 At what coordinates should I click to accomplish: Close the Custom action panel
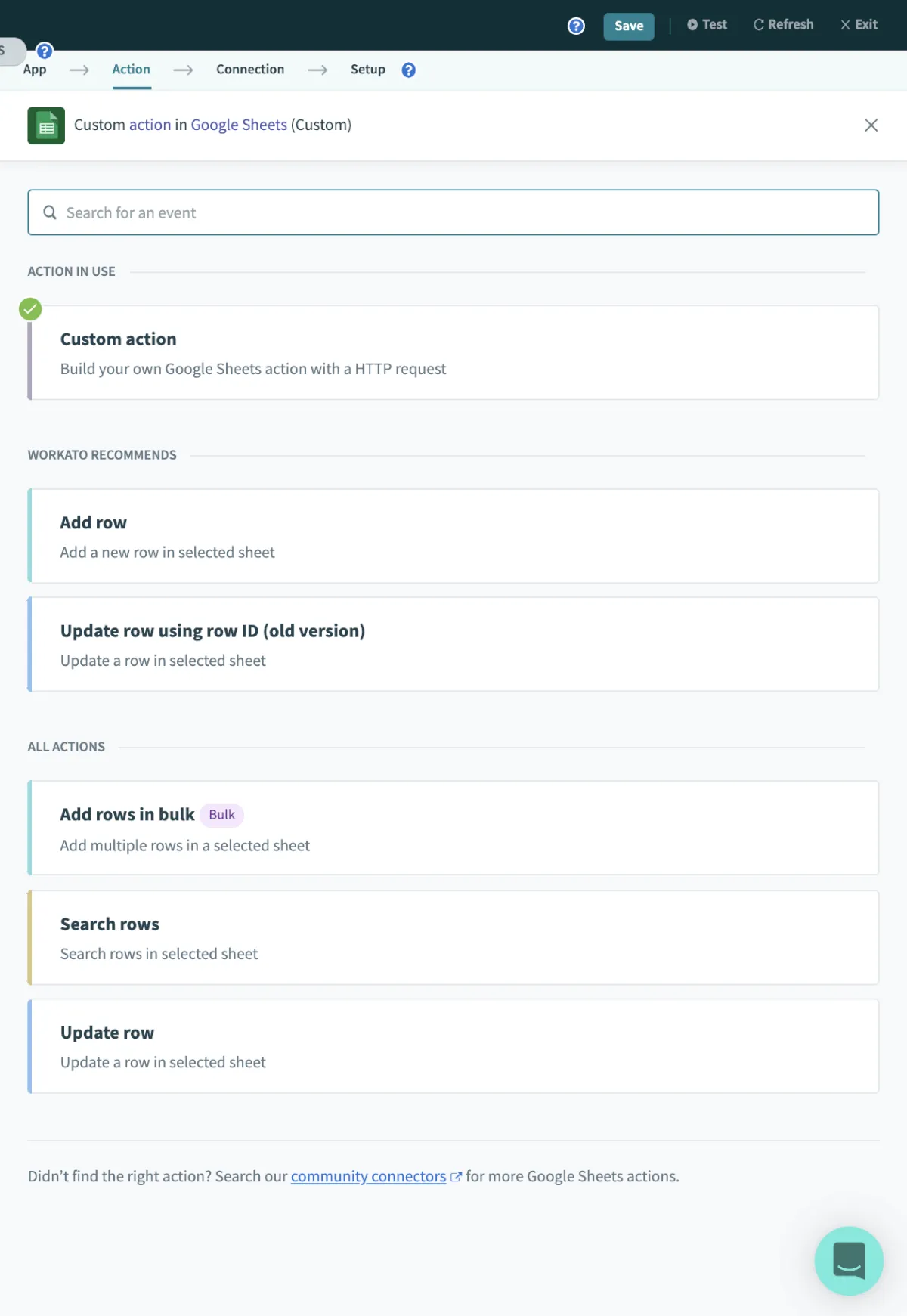(871, 125)
